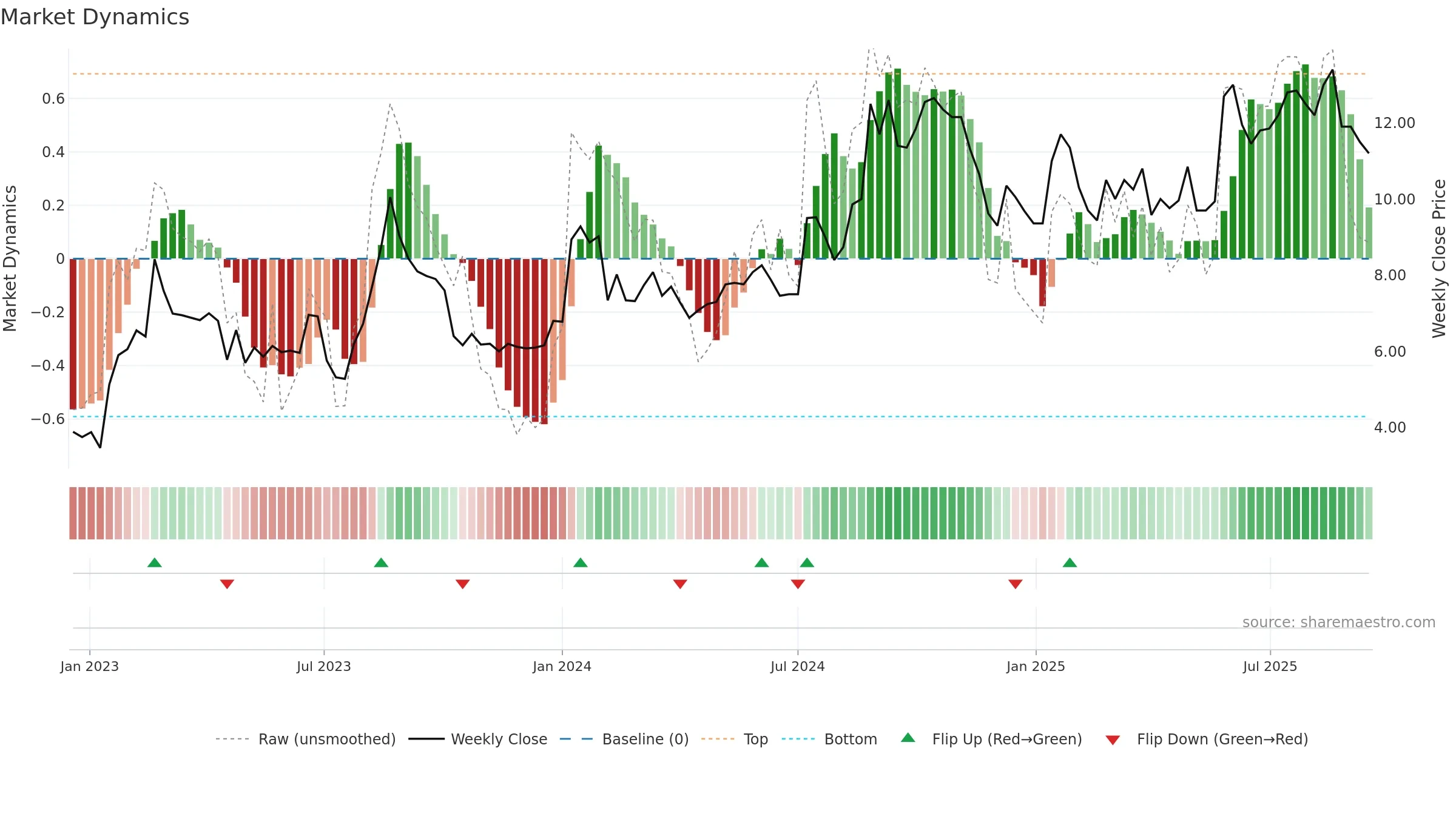This screenshot has height=819, width=1456.
Task: Click the Market Dynamics chart title
Action: pos(95,17)
